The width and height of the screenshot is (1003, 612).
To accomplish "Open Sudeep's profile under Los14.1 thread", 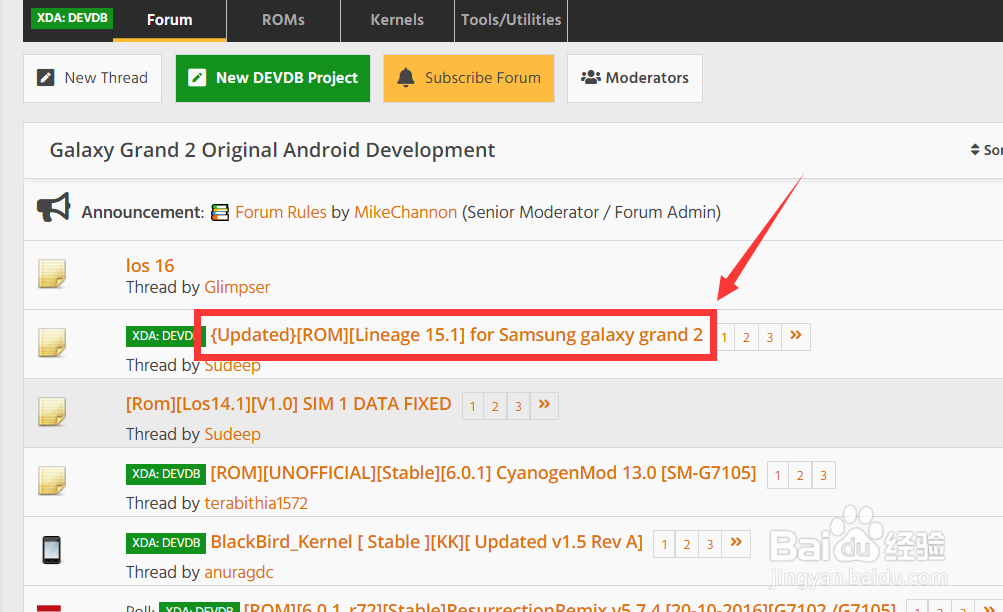I will pos(232,434).
